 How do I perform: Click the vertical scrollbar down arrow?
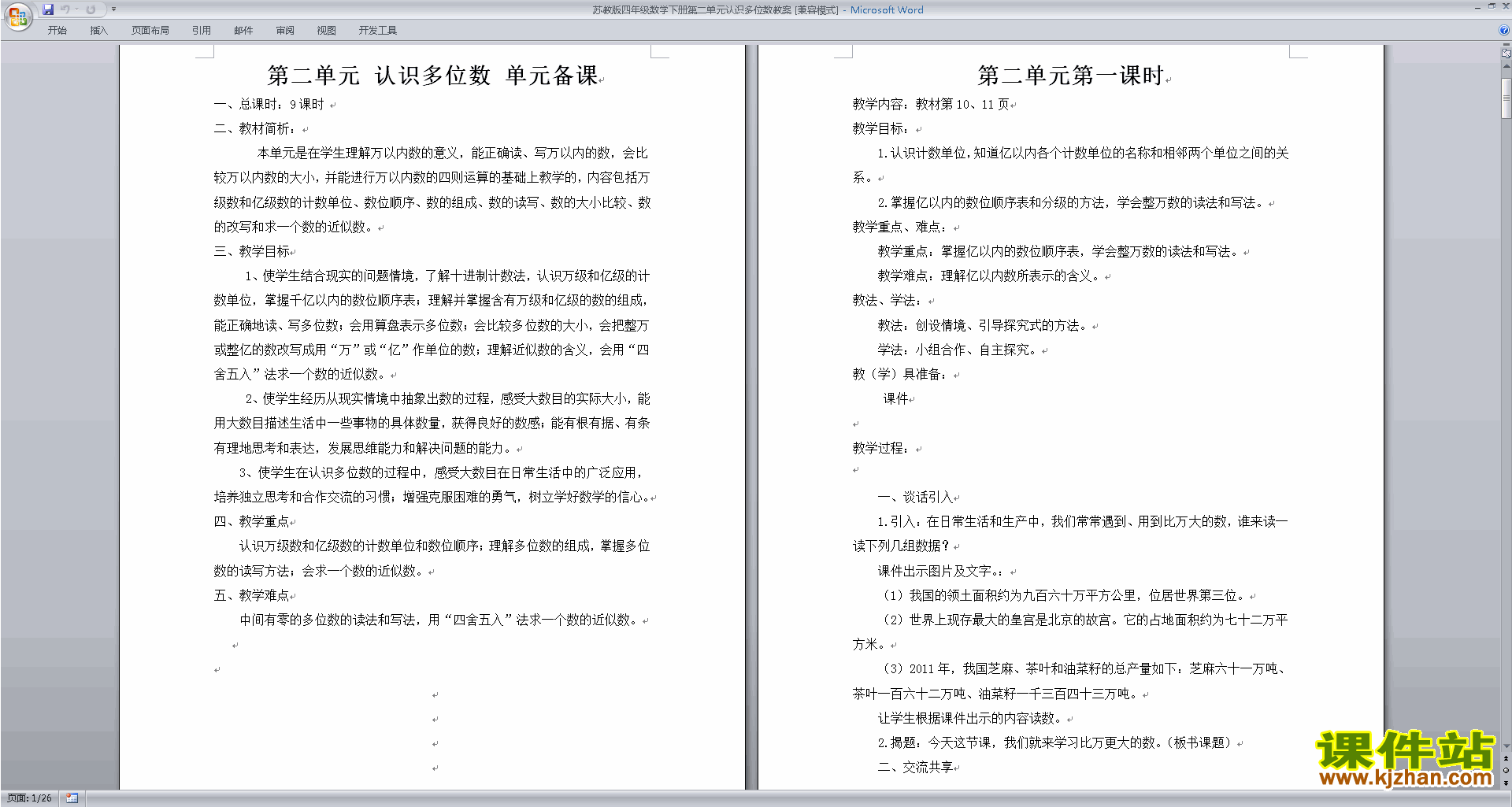click(x=1506, y=746)
